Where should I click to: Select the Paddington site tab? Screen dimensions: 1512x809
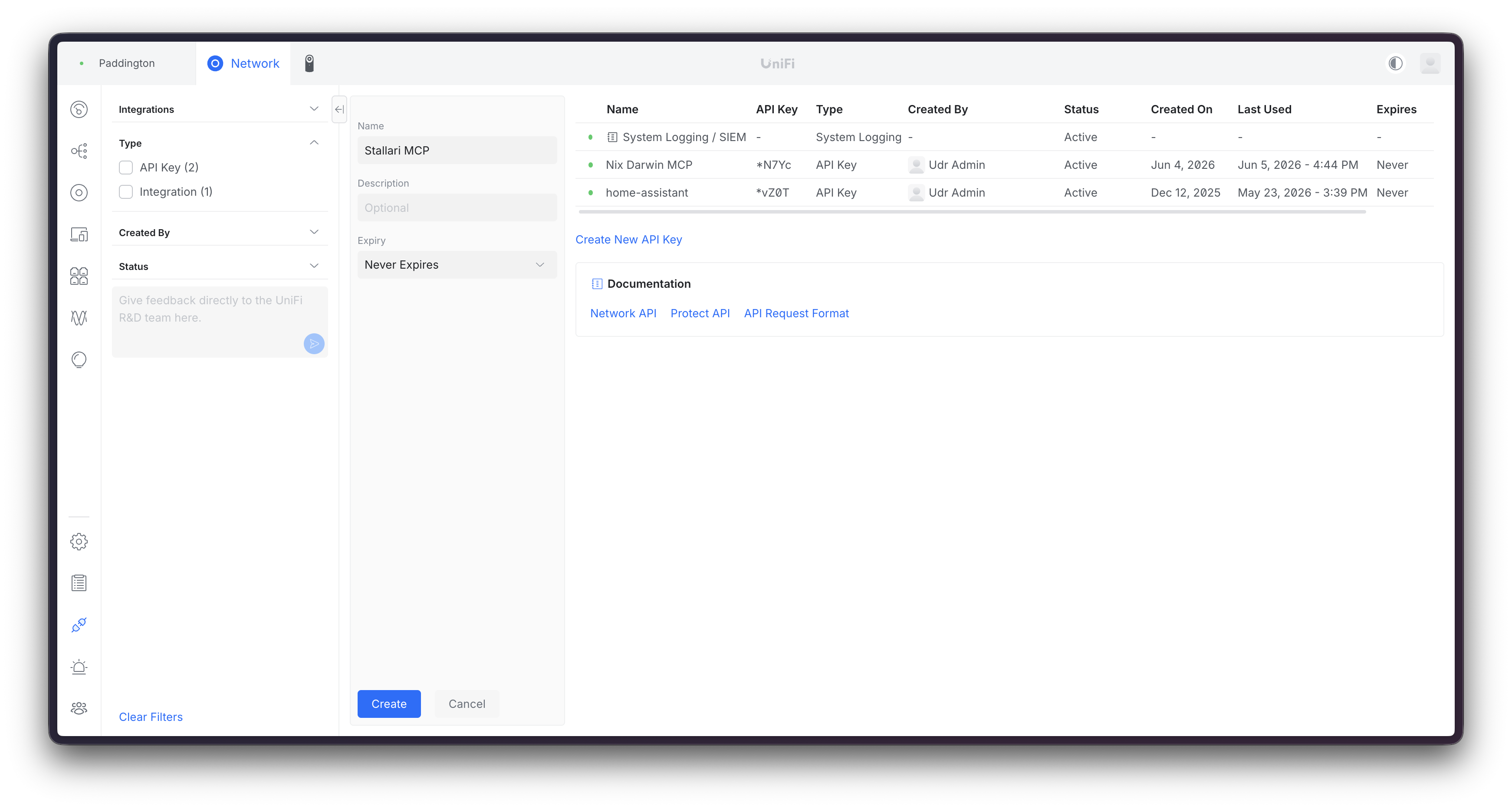126,63
